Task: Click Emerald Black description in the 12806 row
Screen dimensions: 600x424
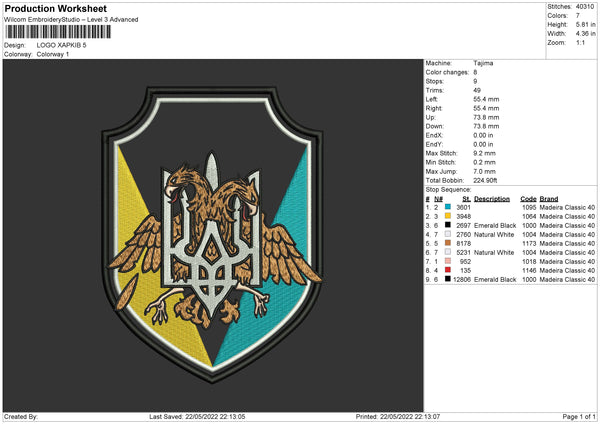Action: pyautogui.click(x=495, y=279)
